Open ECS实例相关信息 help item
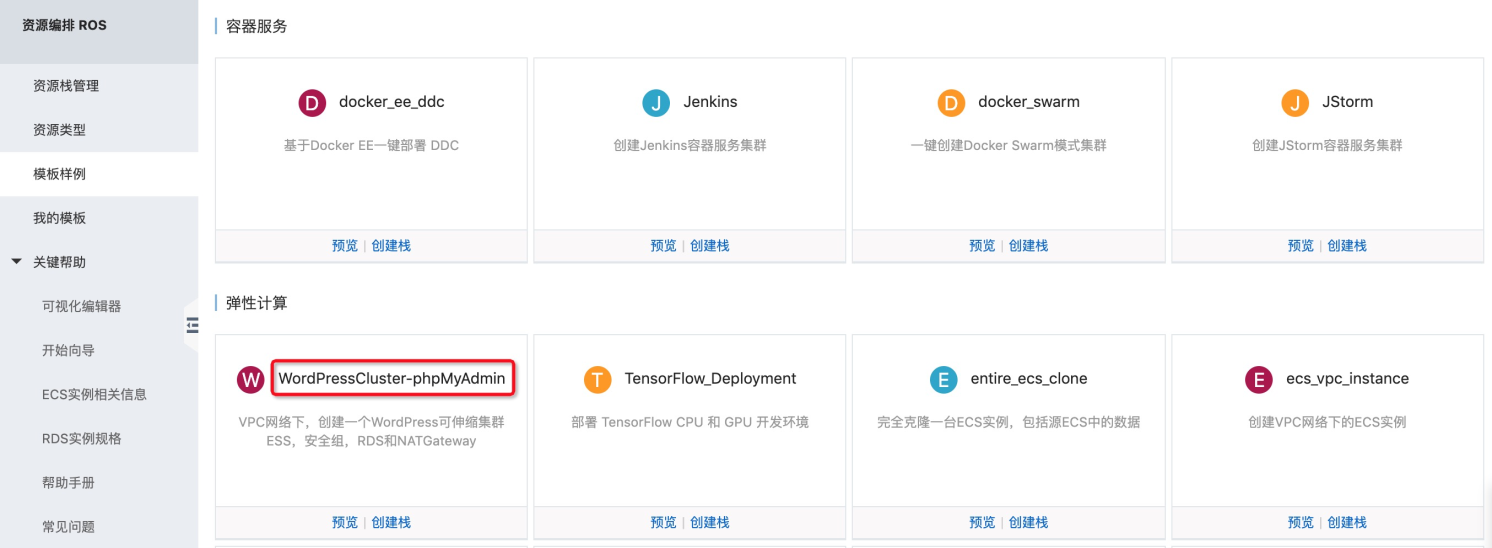The width and height of the screenshot is (1492, 548). (x=94, y=394)
